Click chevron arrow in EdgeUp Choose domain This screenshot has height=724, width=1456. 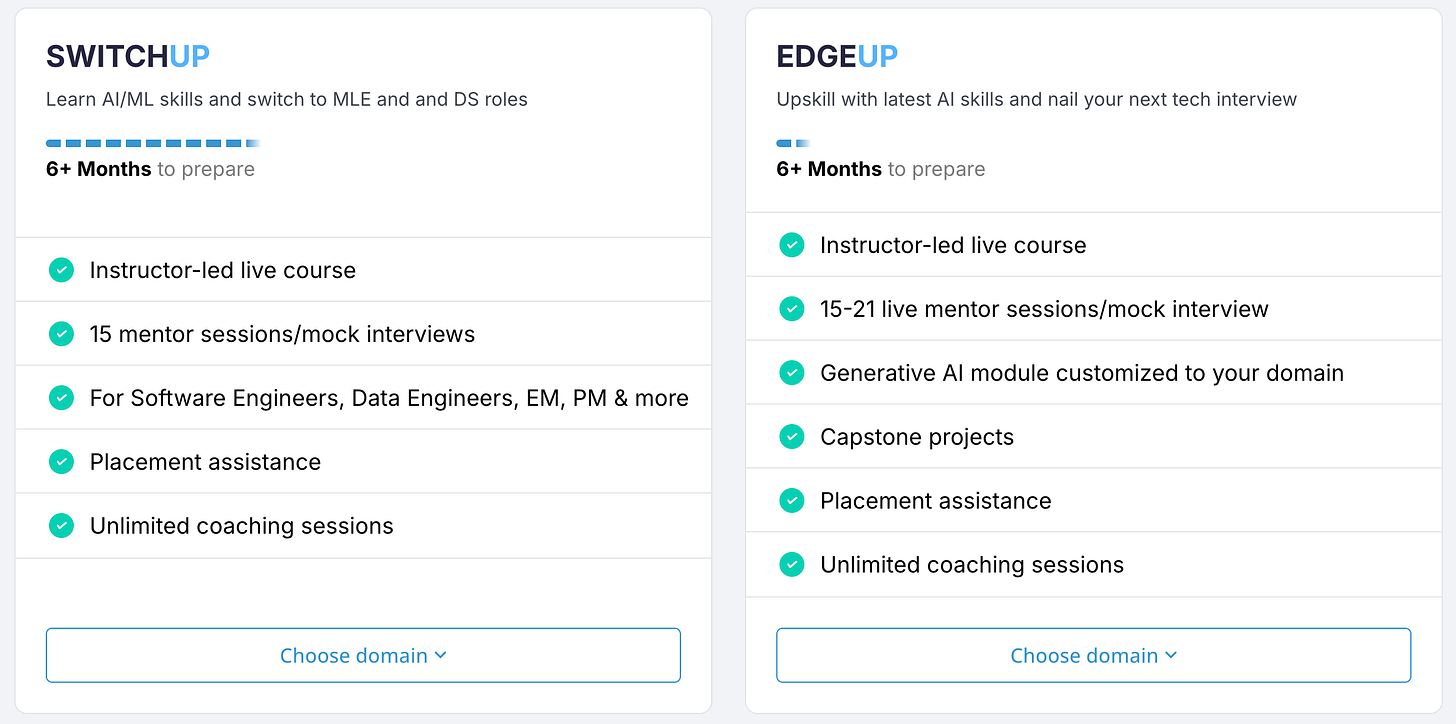tap(1172, 656)
